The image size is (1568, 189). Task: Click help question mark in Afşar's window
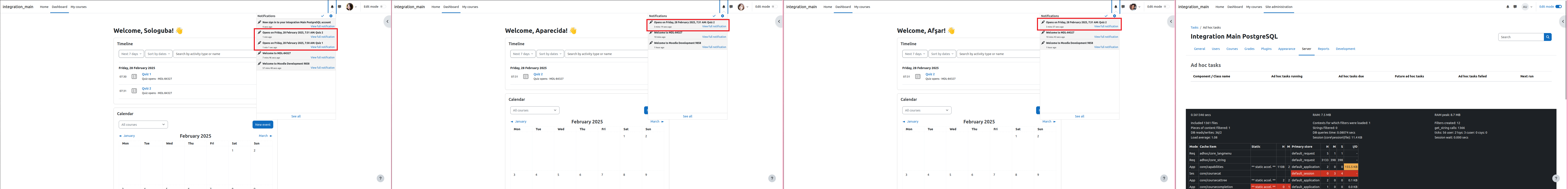(1164, 178)
